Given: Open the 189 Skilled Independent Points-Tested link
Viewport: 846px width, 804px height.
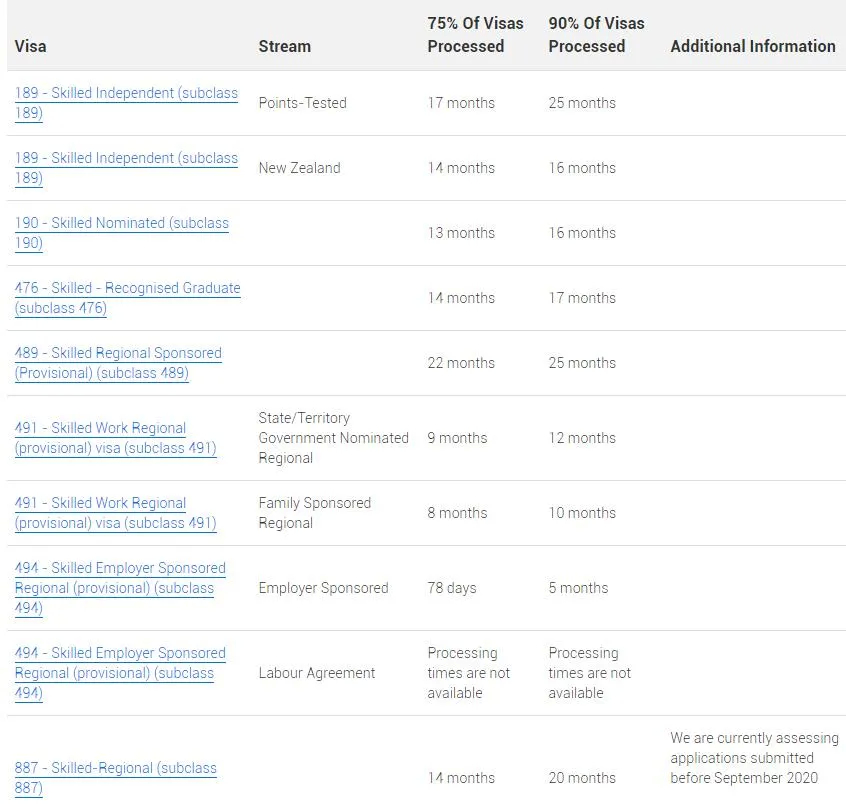Looking at the screenshot, I should (x=126, y=103).
